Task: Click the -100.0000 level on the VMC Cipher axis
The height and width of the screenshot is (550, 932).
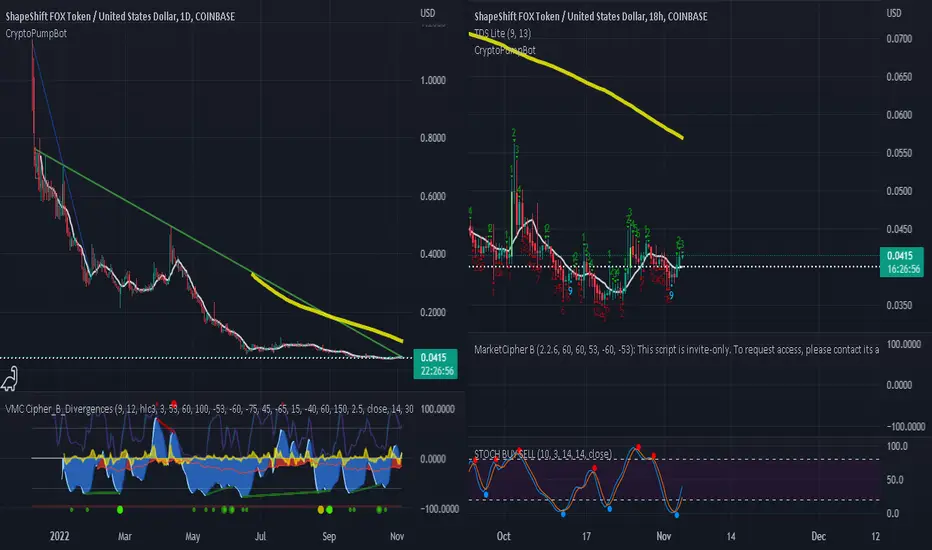Action: [439, 509]
